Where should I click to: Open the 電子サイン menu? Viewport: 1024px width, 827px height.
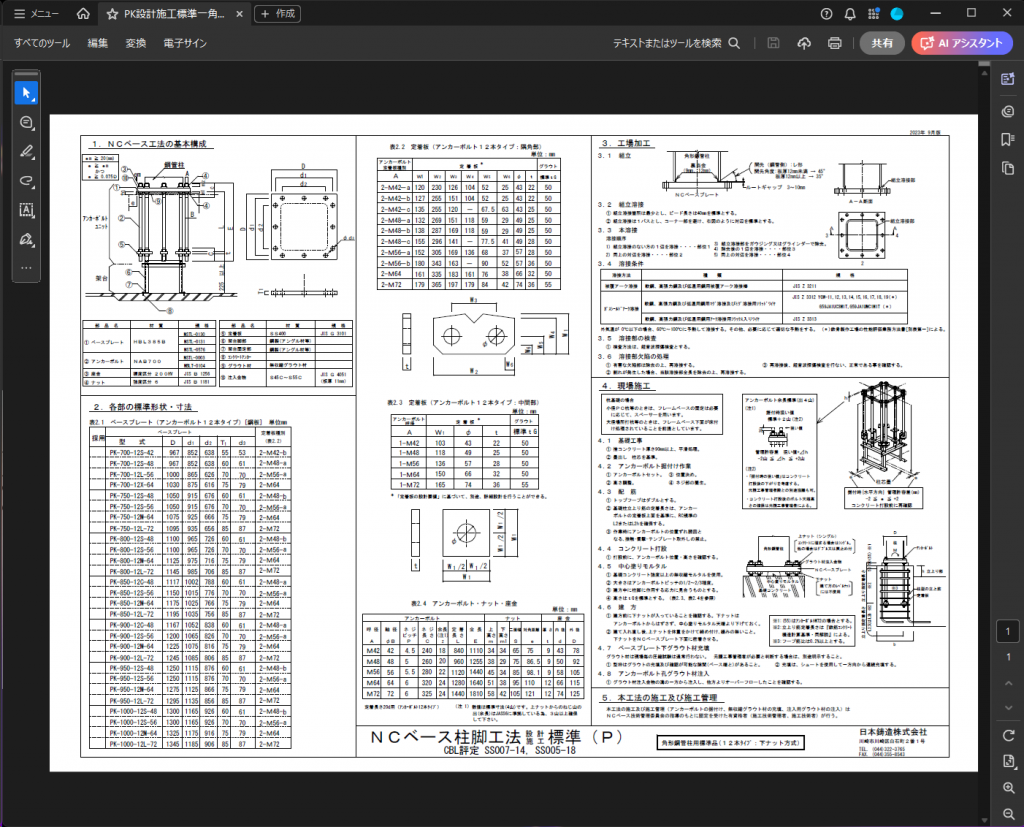(x=185, y=43)
